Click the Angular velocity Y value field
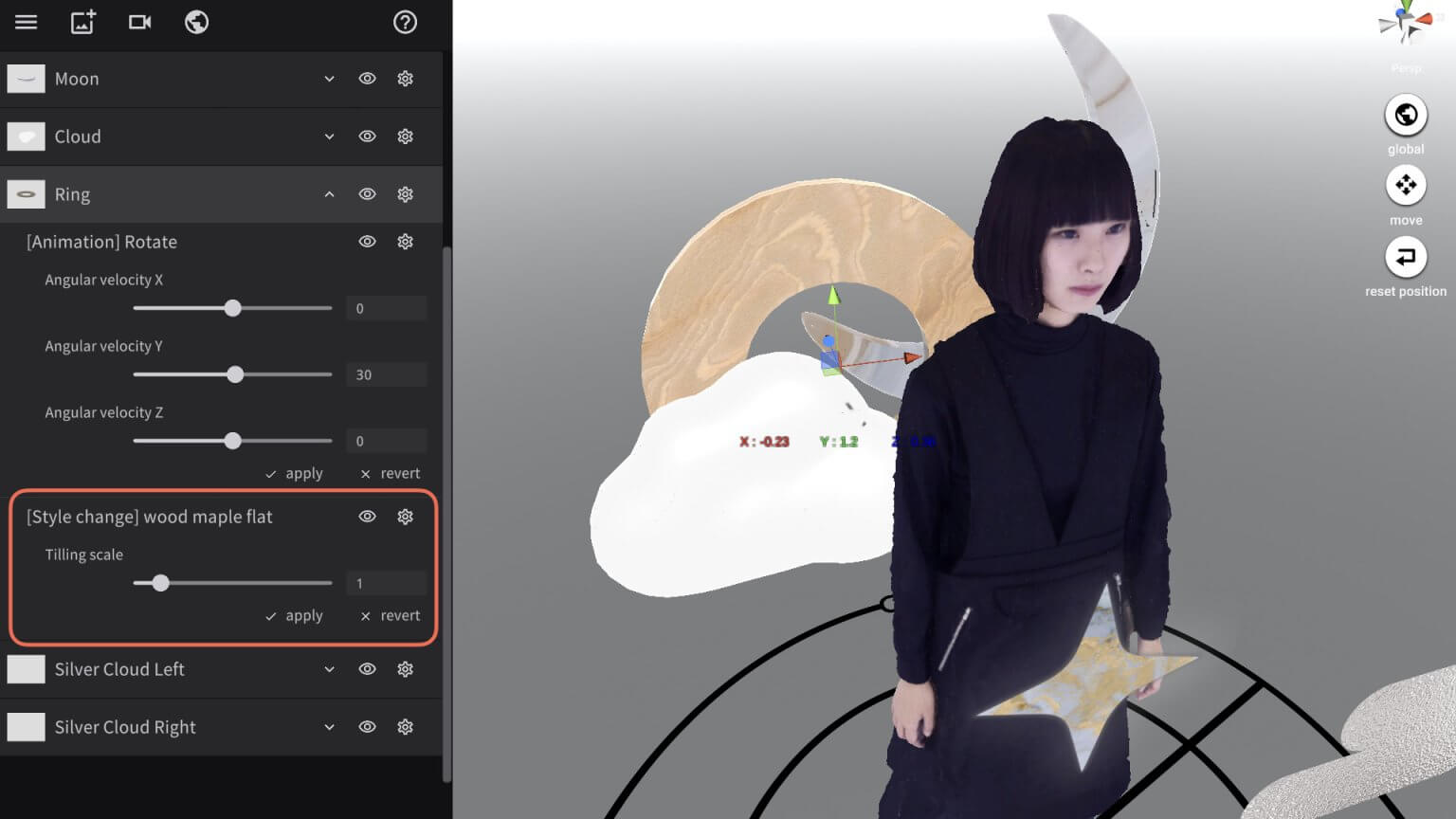The height and width of the screenshot is (819, 1456). tap(386, 373)
